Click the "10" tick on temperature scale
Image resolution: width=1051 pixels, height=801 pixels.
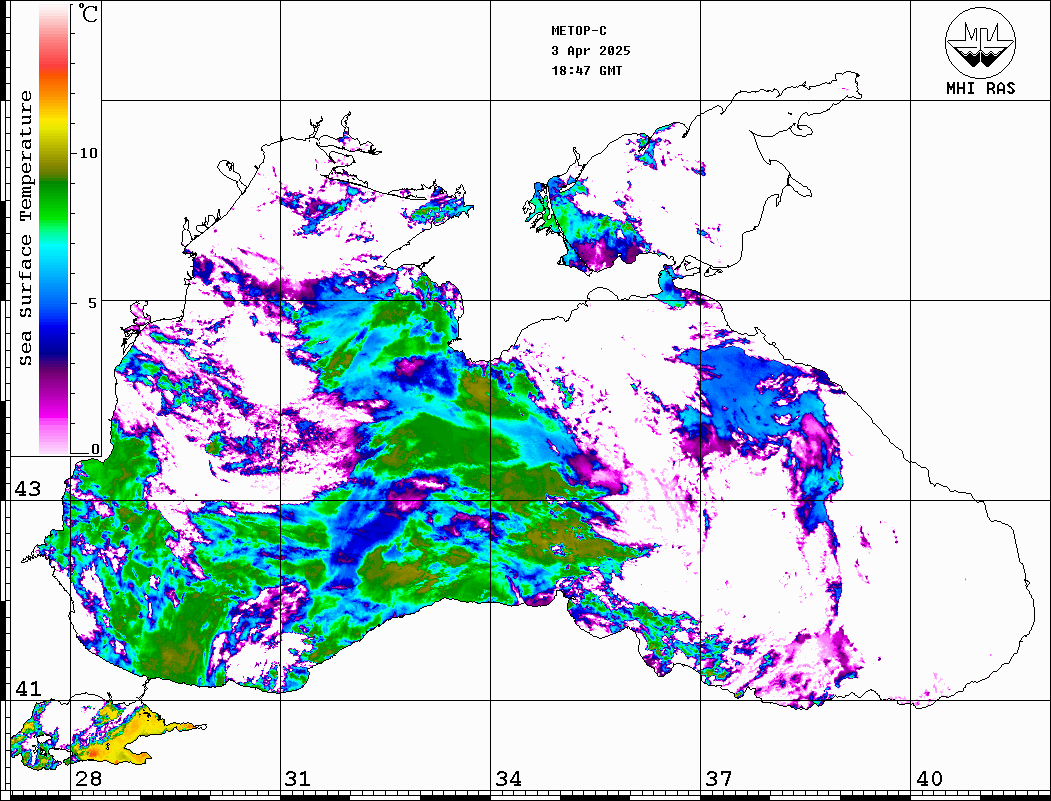pos(88,153)
